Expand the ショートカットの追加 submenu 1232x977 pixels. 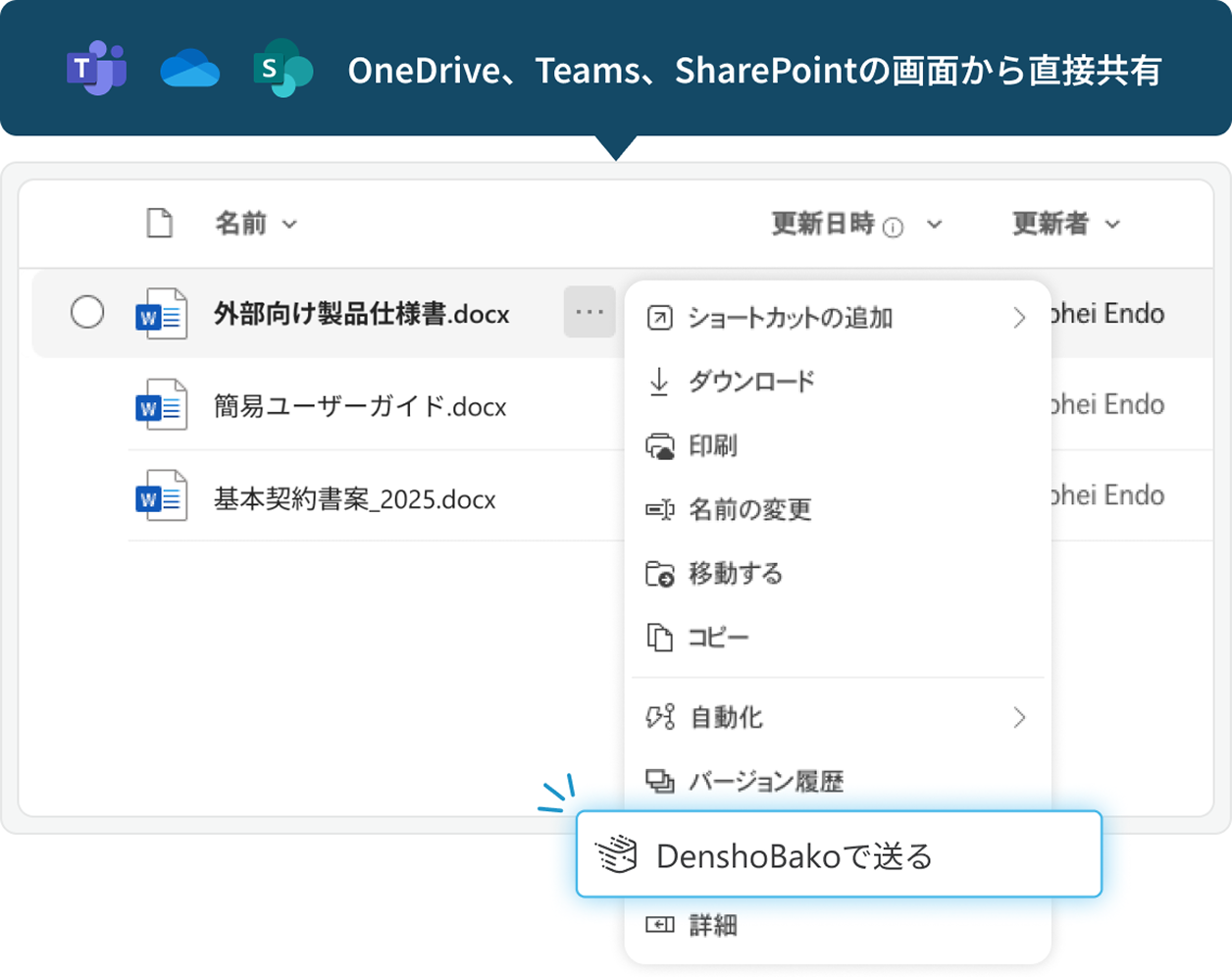pos(1019,318)
